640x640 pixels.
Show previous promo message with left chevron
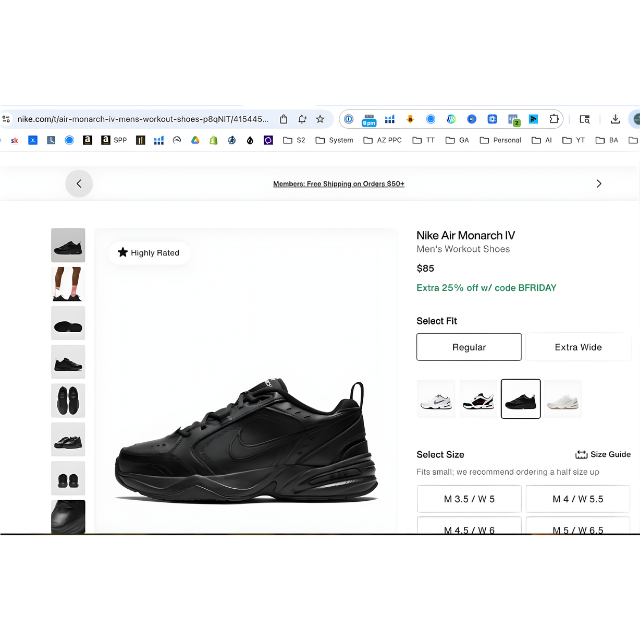pos(79,184)
